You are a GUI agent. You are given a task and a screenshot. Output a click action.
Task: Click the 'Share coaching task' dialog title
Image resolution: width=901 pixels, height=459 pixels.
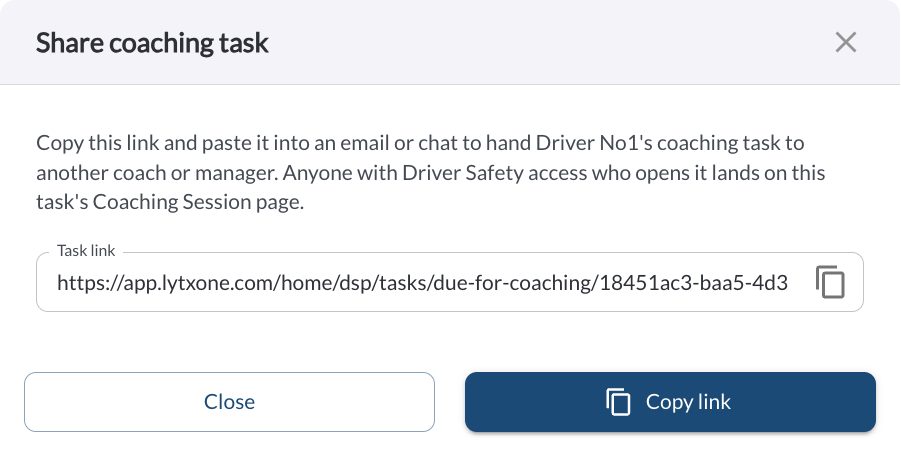click(x=152, y=43)
